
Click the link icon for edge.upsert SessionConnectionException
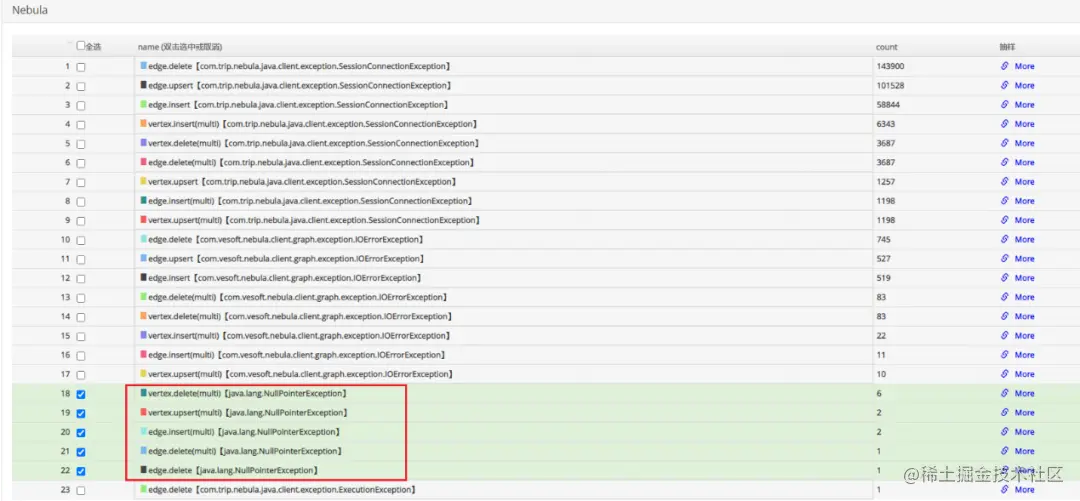[x=1004, y=85]
